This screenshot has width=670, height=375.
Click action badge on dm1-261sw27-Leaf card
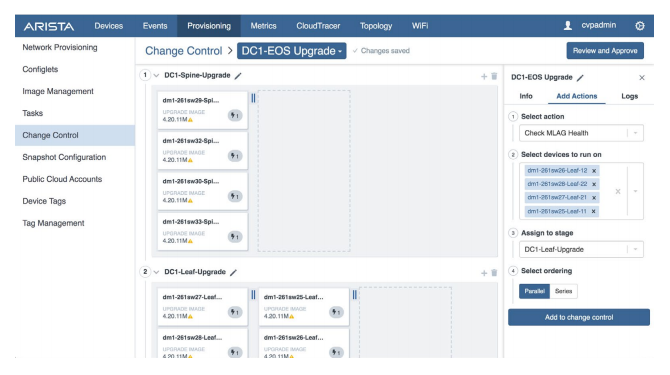click(235, 312)
